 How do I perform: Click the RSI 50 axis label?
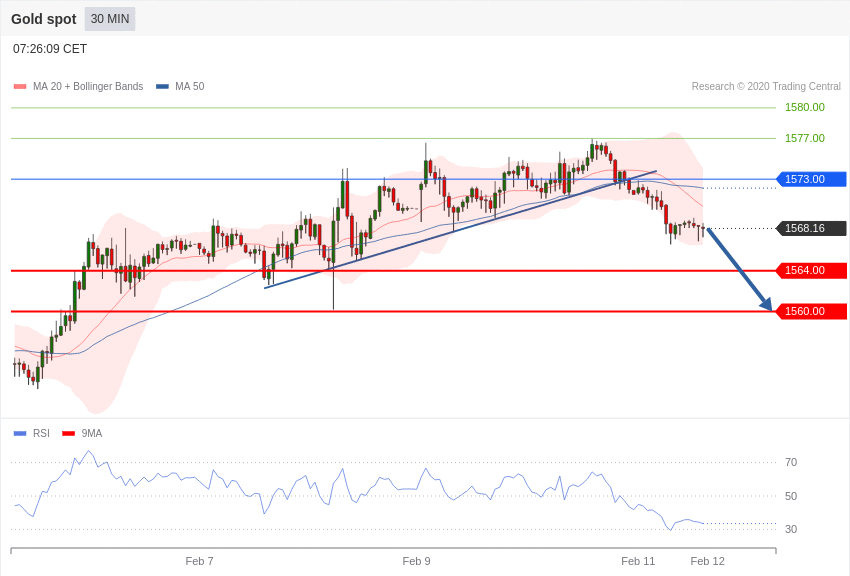791,496
